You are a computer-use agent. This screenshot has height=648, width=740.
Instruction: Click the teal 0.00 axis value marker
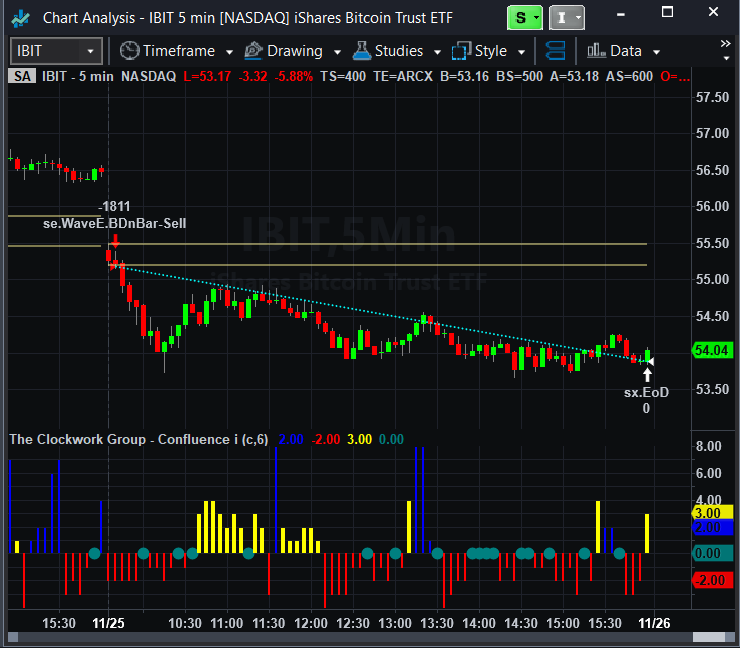712,553
